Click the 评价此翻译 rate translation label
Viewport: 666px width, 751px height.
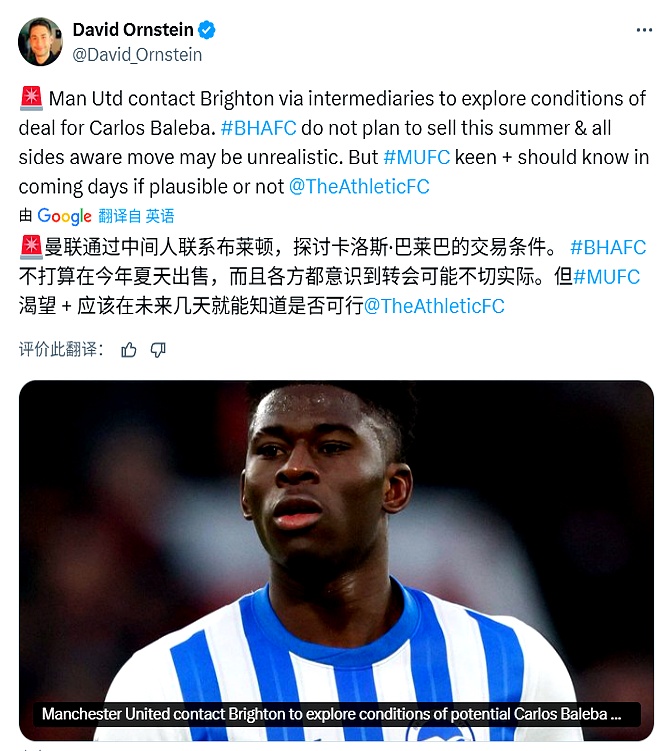61,350
